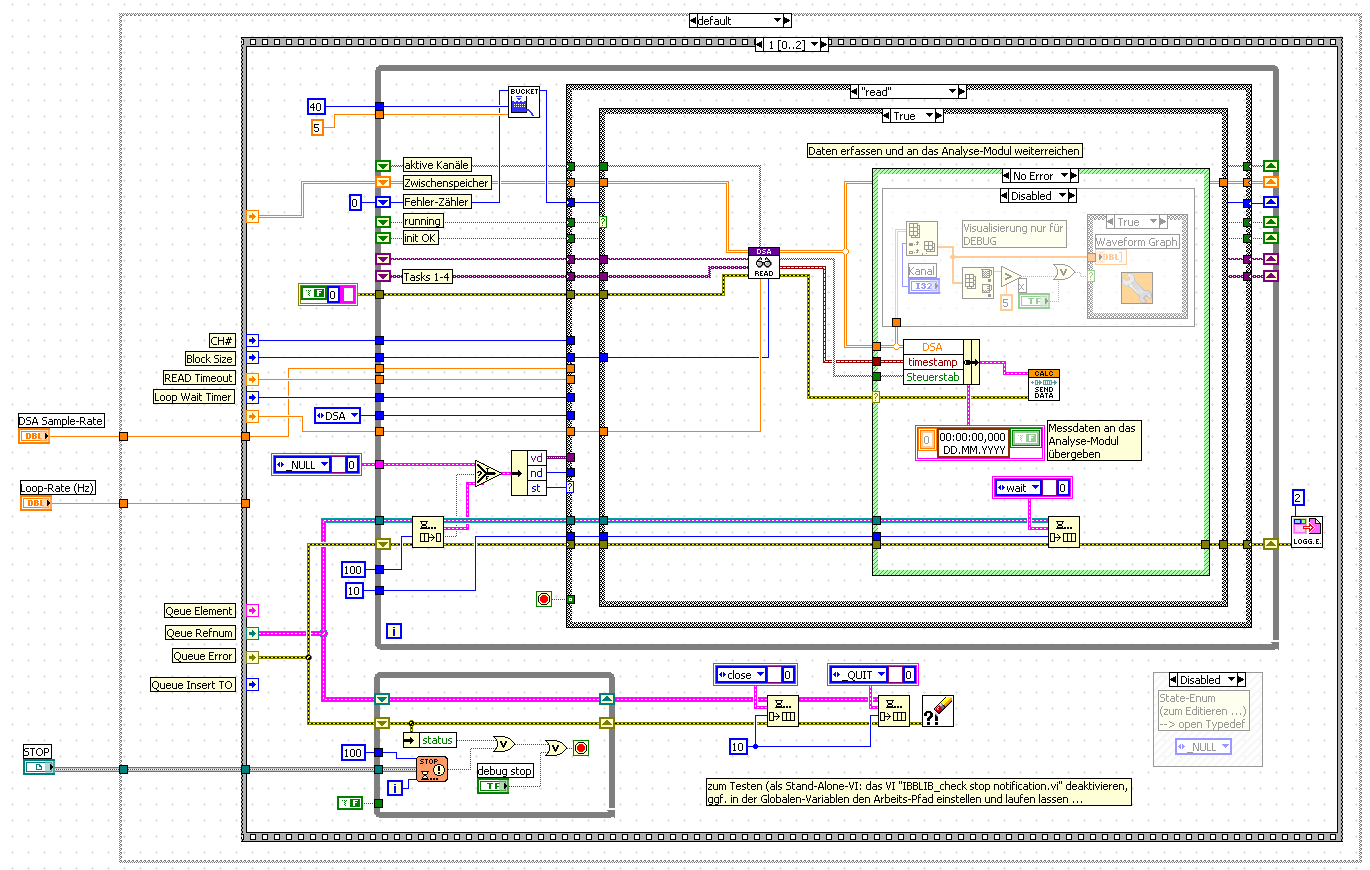The height and width of the screenshot is (870, 1370).
Task: Go to next frame of 1 [0..2] sequence
Action: (x=824, y=44)
